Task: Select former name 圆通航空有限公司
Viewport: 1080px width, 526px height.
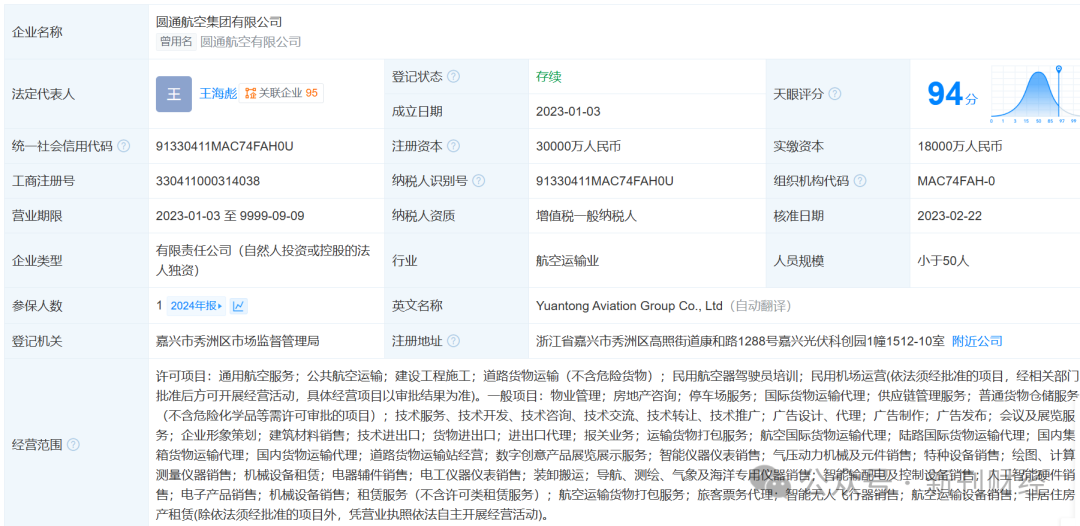Action: (x=251, y=42)
